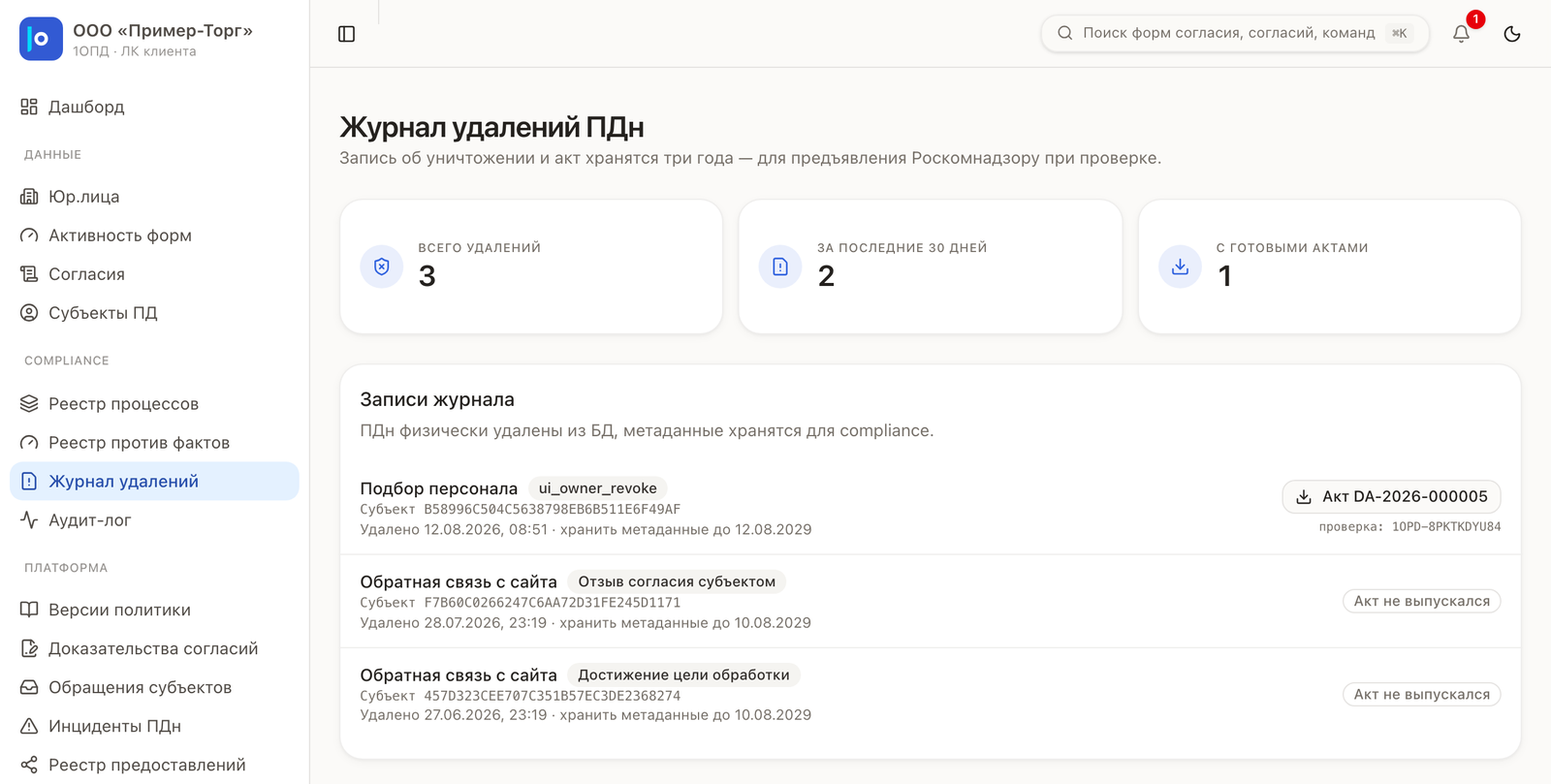Open Реестр против фактов
The height and width of the screenshot is (784, 1551).
(x=154, y=443)
